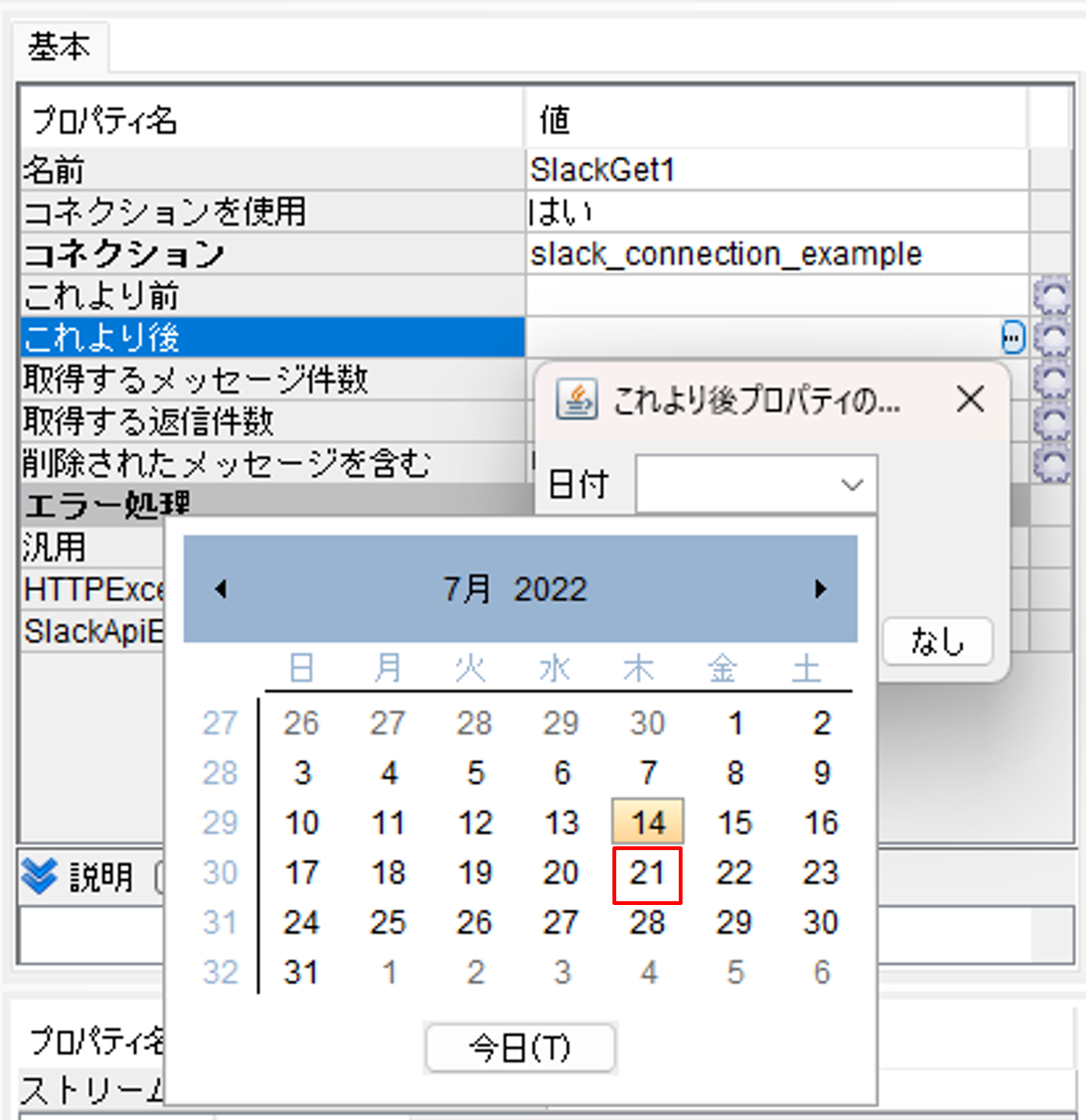Select July 22 in the calendar
Viewport: 1086px width, 1120px height.
pyautogui.click(x=734, y=872)
